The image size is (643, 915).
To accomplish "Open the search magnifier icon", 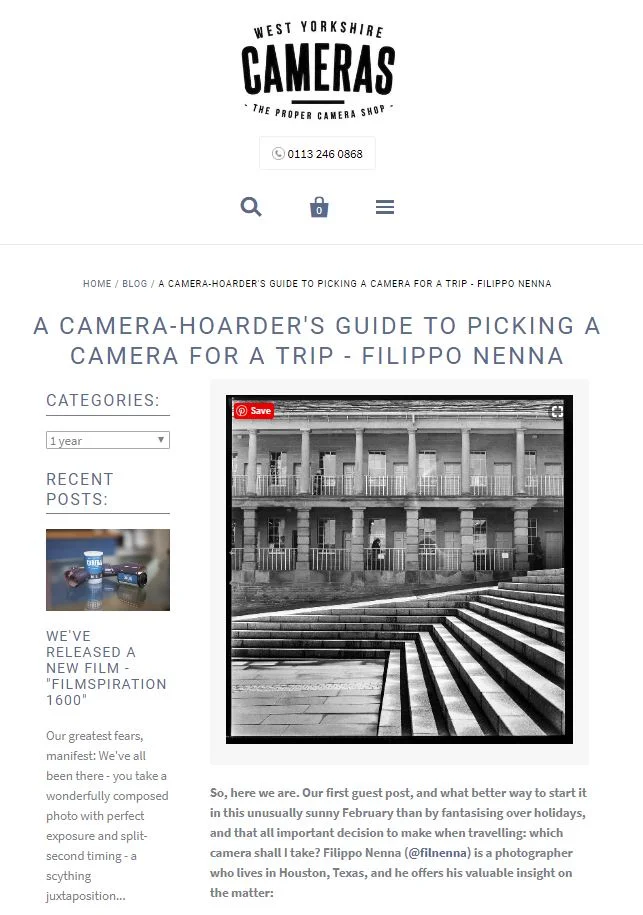I will tap(251, 207).
